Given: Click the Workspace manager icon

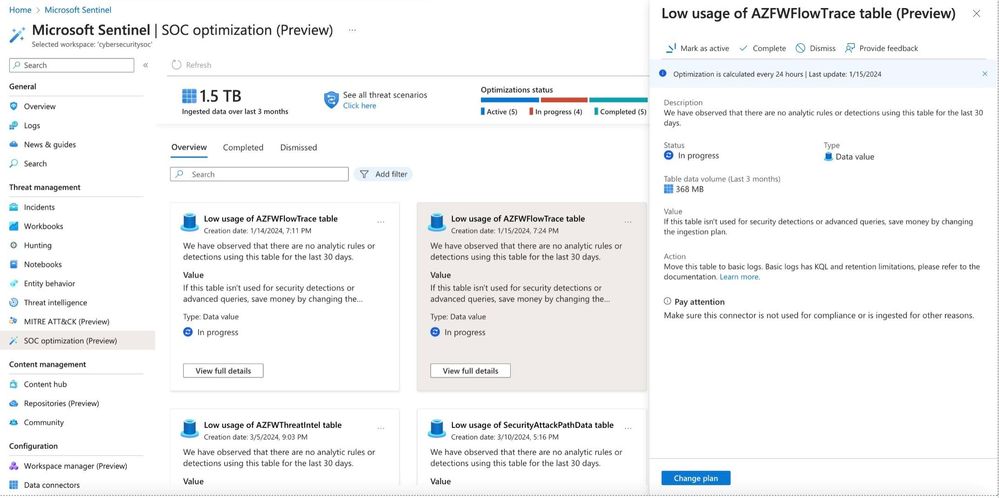Looking at the screenshot, I should click(x=13, y=466).
